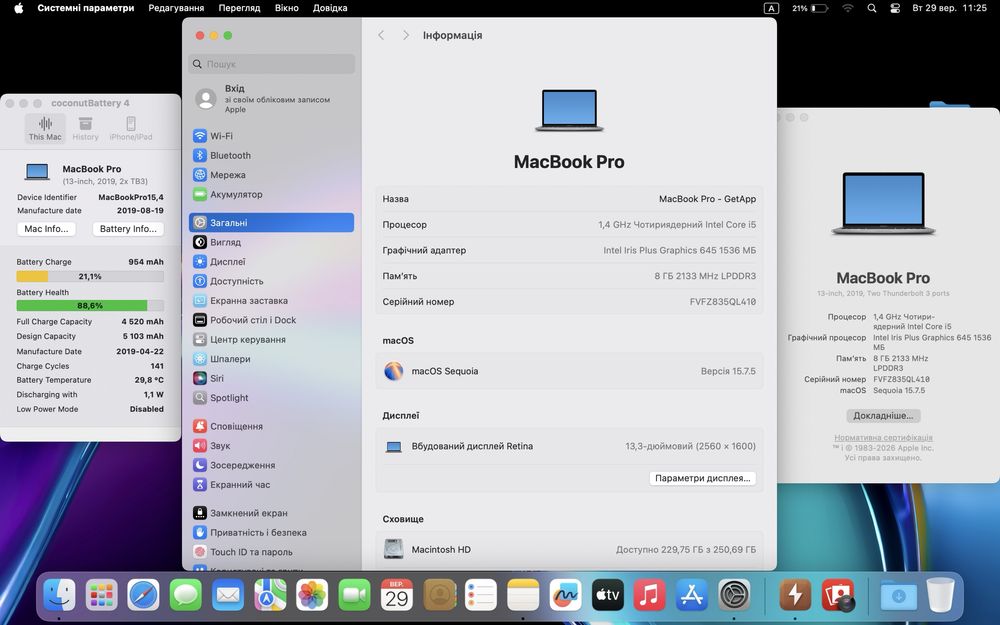Open Music app in Dock
The image size is (1000, 625).
649,595
